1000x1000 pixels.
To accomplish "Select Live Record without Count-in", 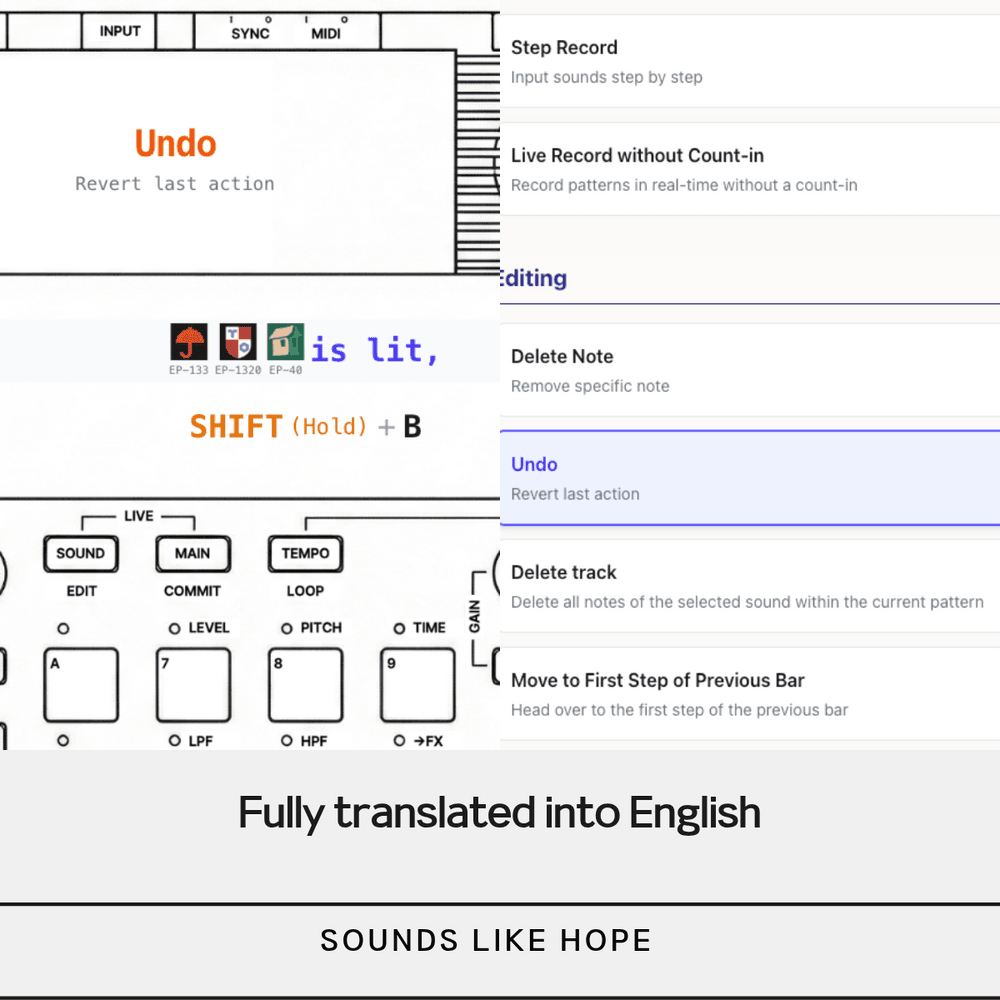I will (748, 169).
